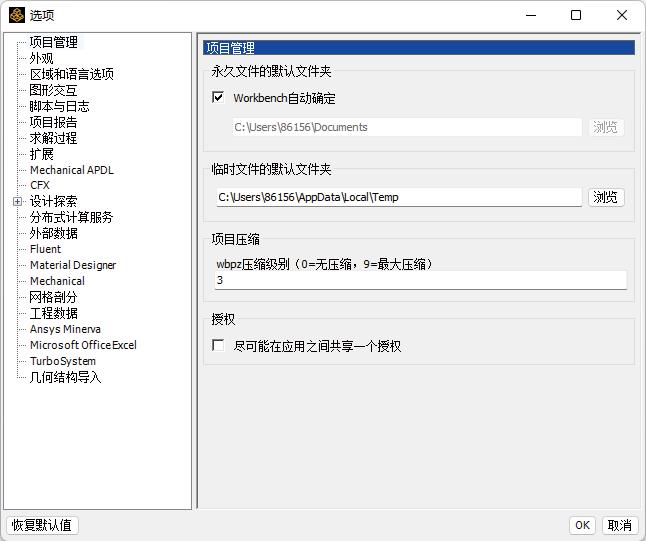Viewport: 646px width, 541px height.
Task: Open Mechanical options
Action: (57, 281)
